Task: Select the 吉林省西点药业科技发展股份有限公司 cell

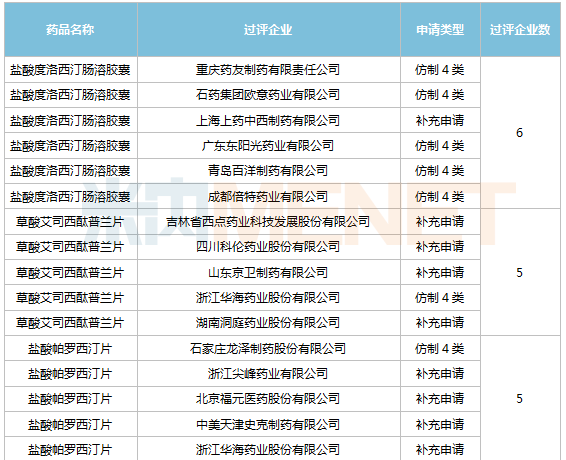Action: coord(269,222)
